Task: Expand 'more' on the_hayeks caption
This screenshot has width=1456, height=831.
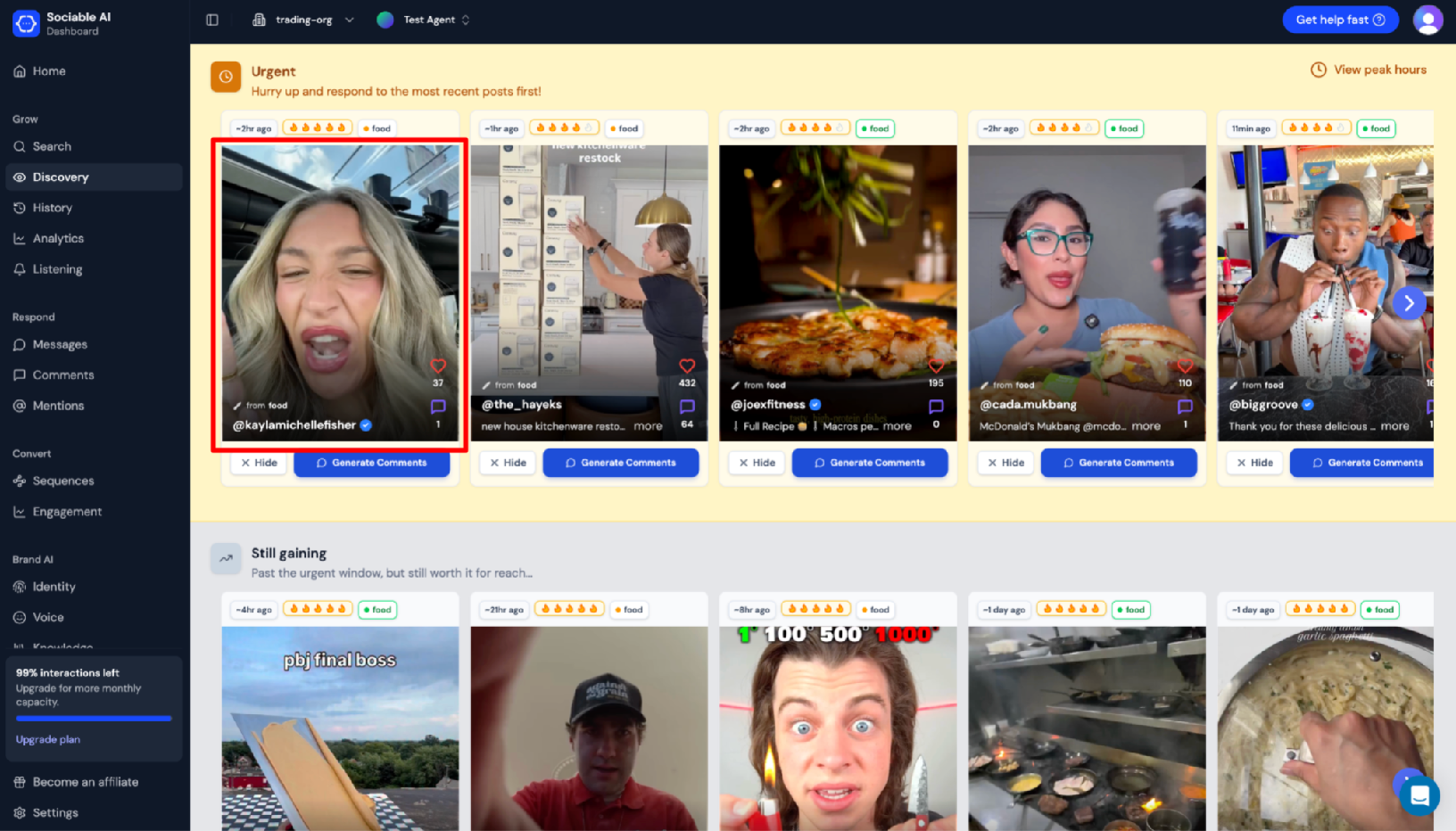Action: click(x=648, y=426)
